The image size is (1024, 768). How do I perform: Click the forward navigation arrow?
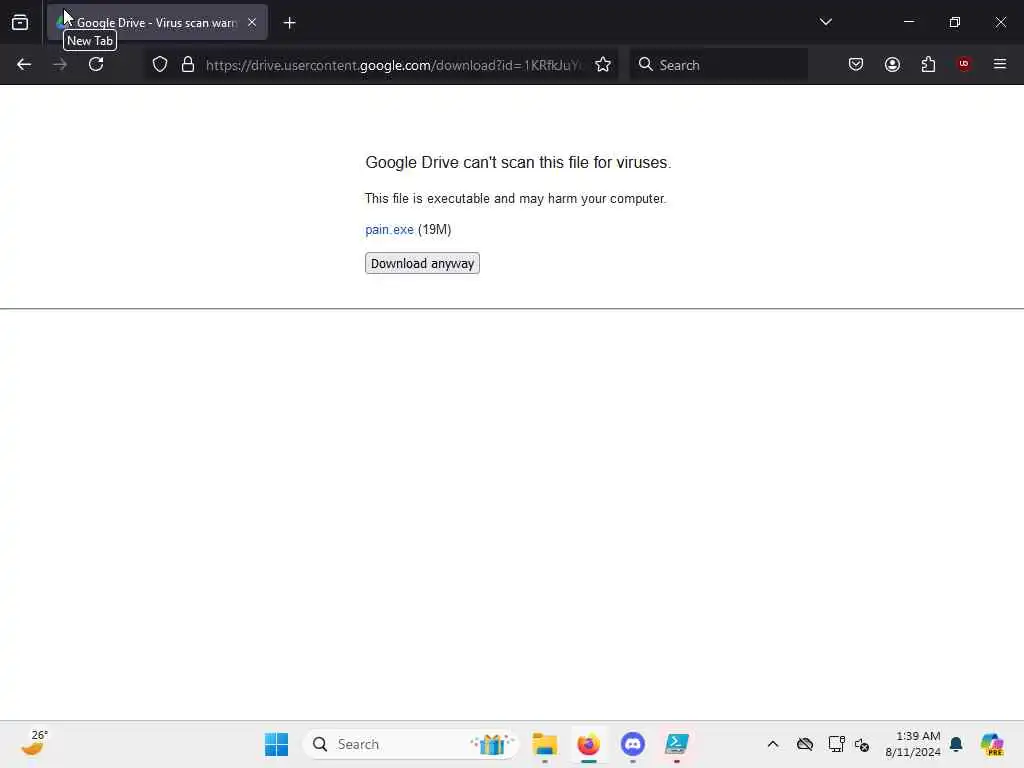pos(60,64)
